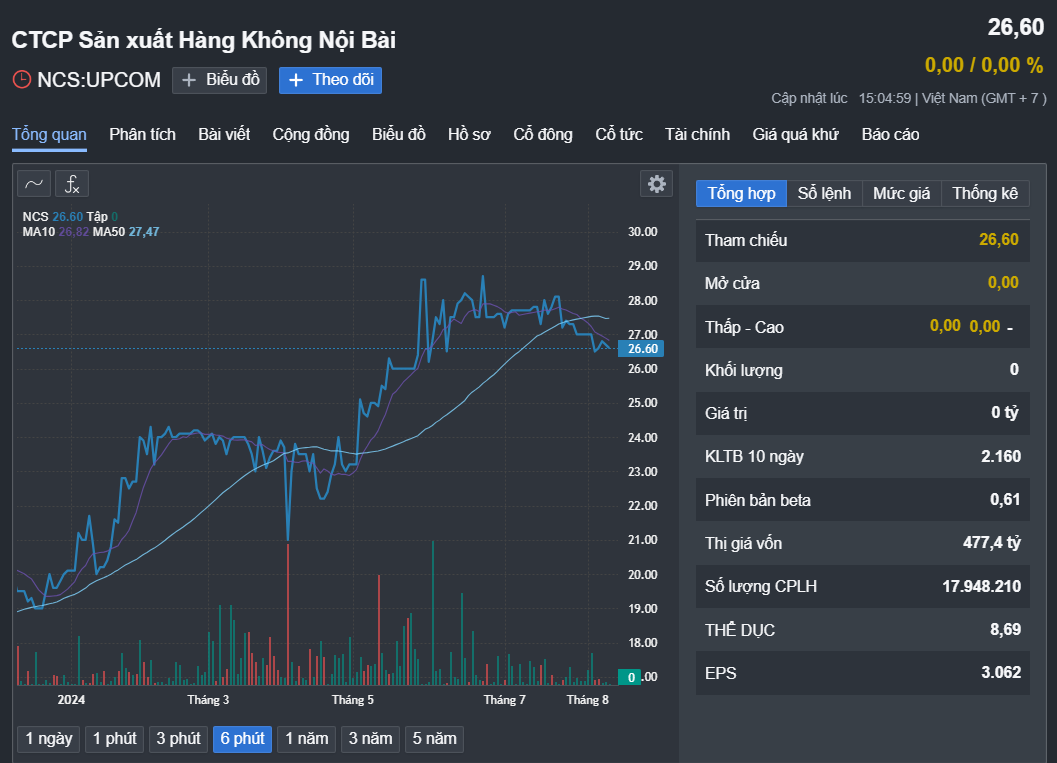Screen dimensions: 1057x763
Task: Choose the 5 năm timeframe
Action: pos(435,739)
